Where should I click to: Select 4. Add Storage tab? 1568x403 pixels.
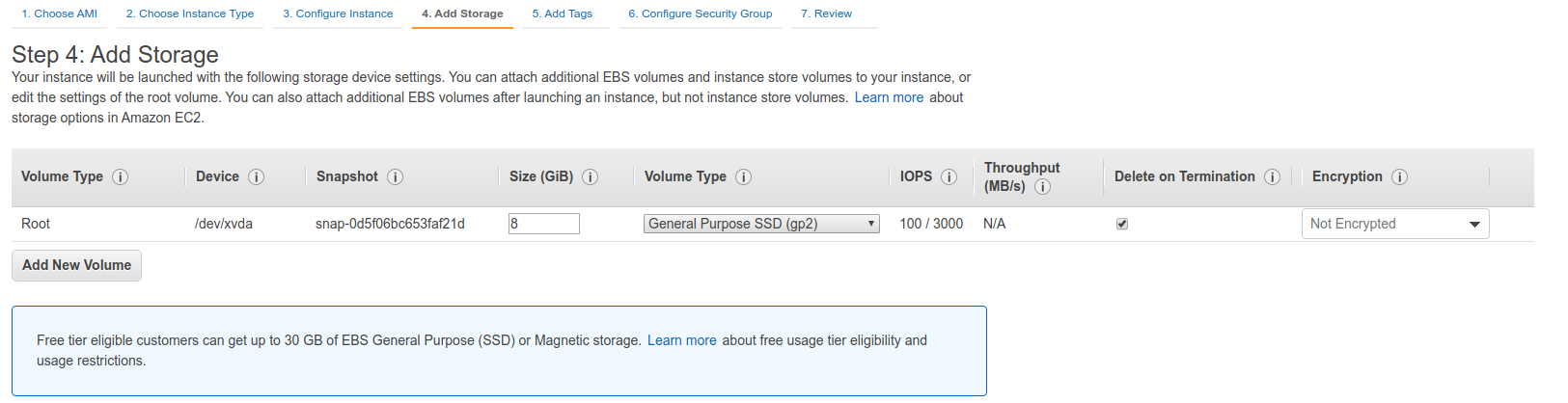tap(462, 13)
